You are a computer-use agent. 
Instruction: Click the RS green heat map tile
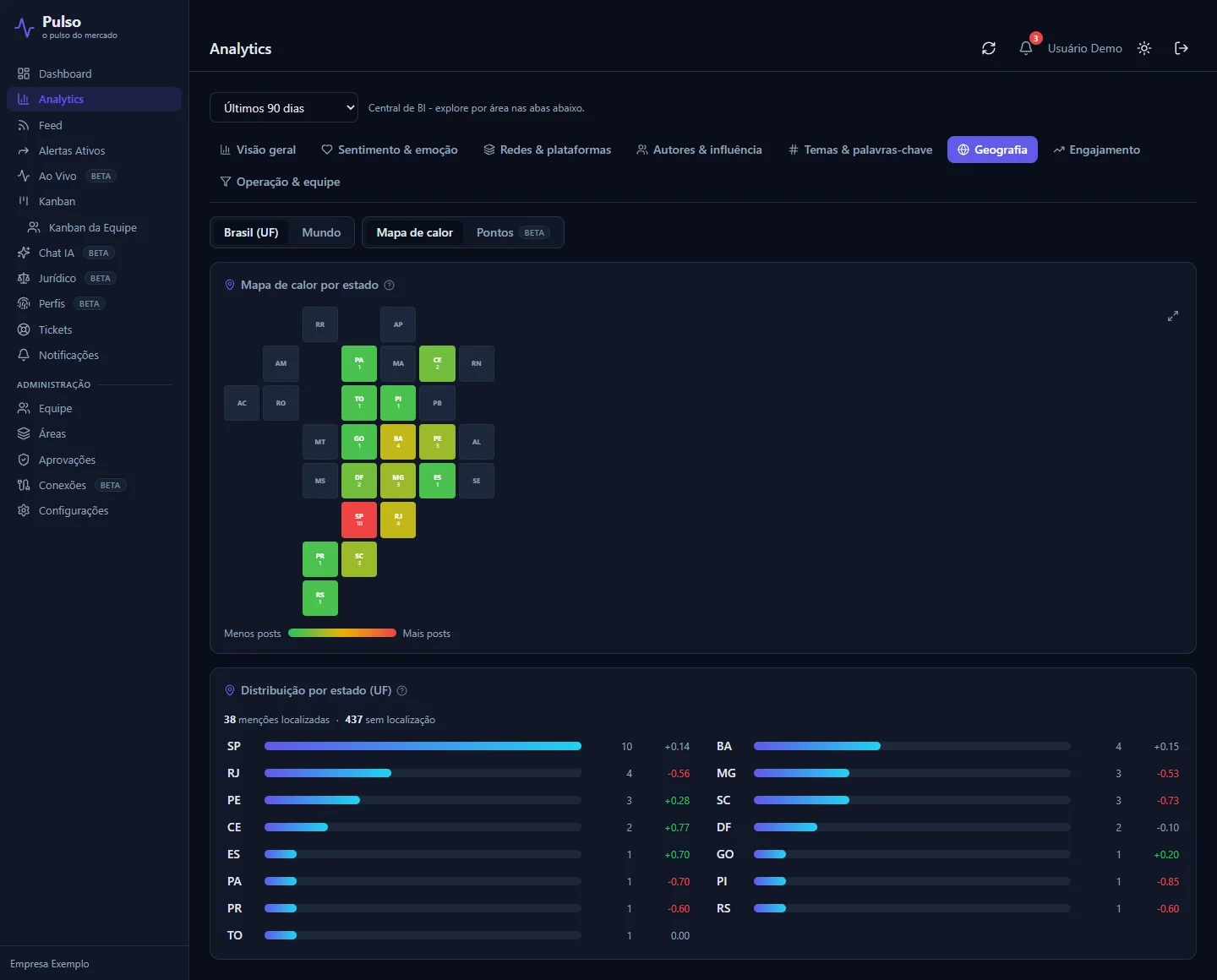pos(320,598)
